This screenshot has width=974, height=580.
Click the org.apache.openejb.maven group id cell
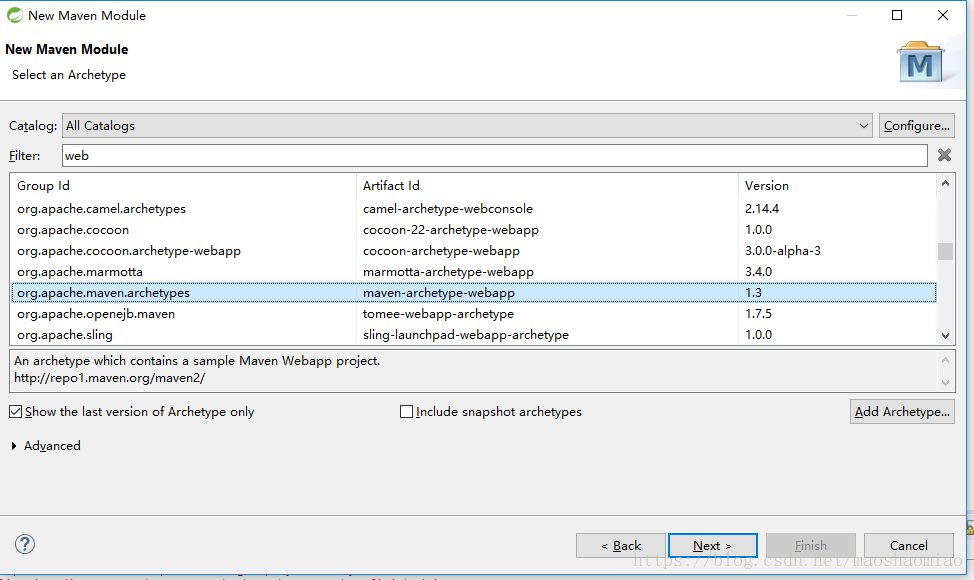coord(96,314)
